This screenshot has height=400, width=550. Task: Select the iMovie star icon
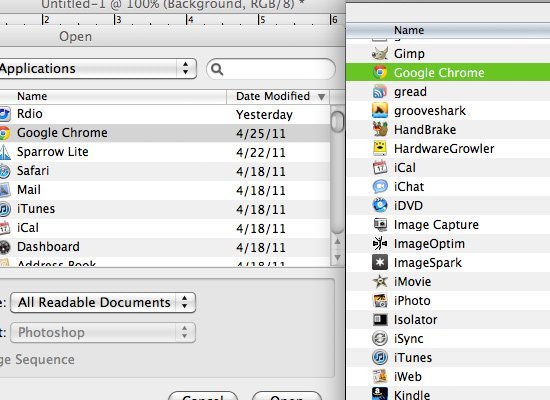point(380,281)
